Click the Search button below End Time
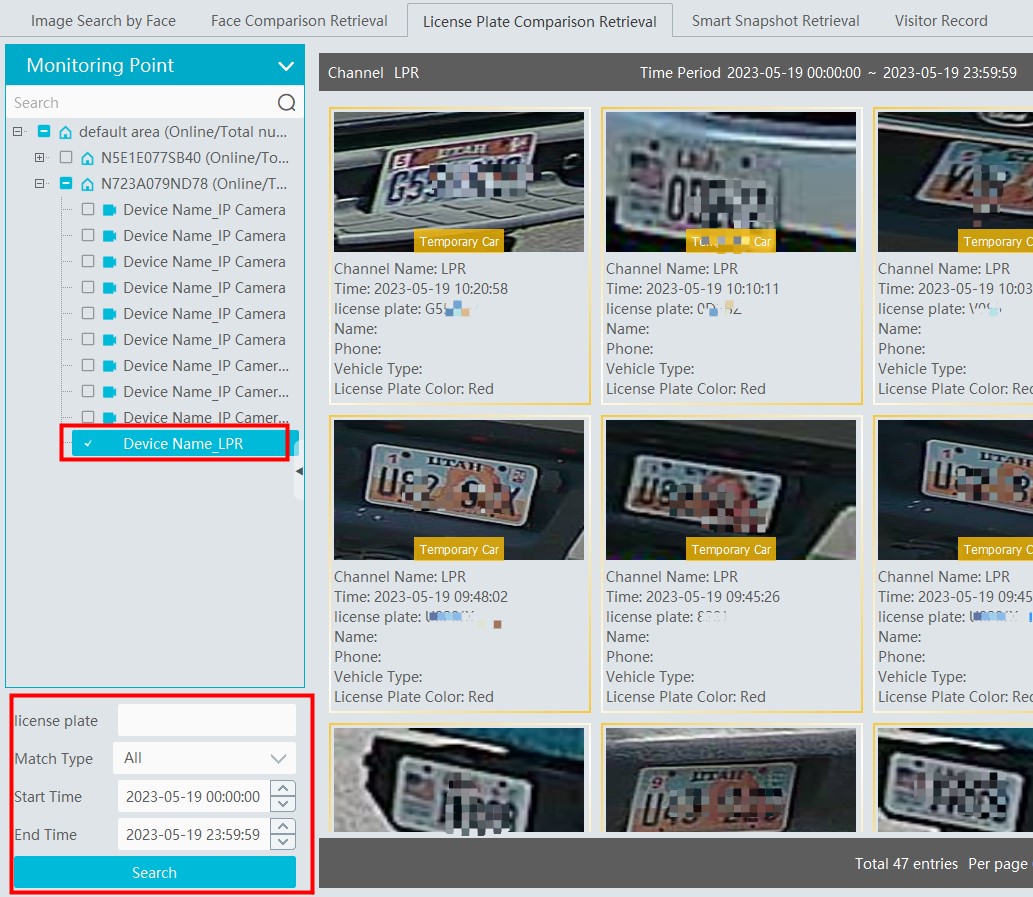 154,872
